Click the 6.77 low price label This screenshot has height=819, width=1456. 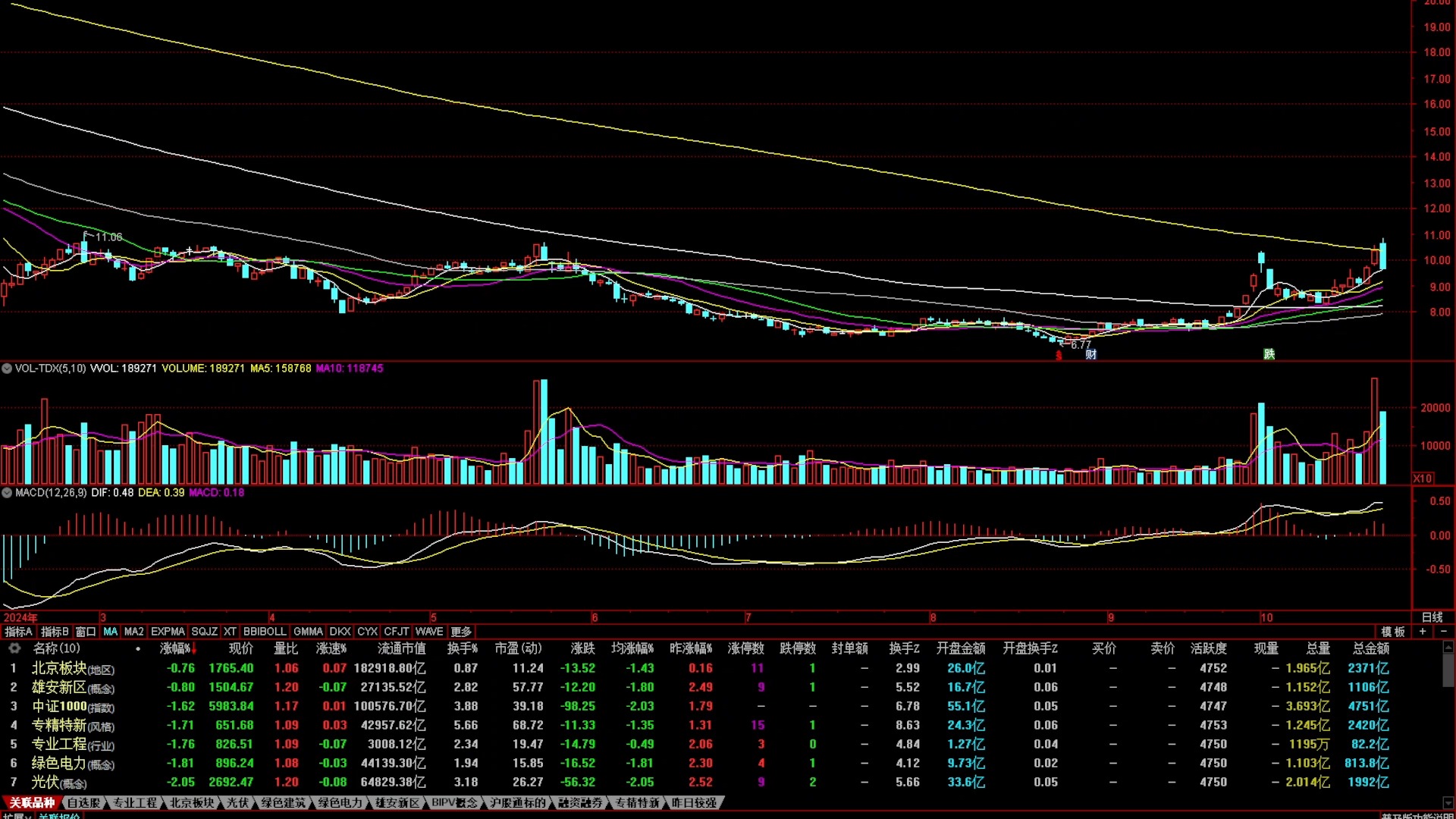point(1081,345)
